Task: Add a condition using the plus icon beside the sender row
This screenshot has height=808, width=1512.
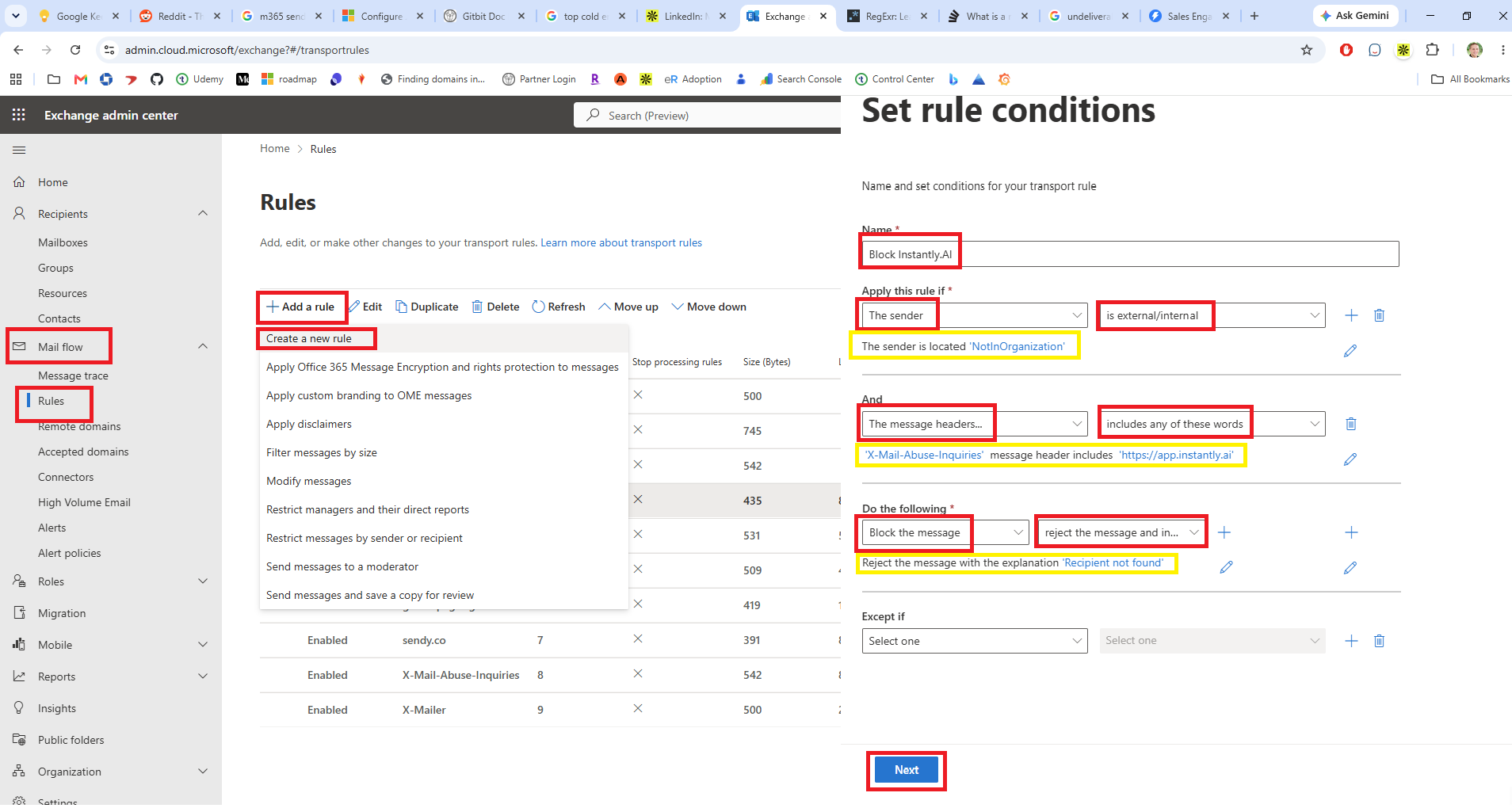Action: [x=1351, y=315]
